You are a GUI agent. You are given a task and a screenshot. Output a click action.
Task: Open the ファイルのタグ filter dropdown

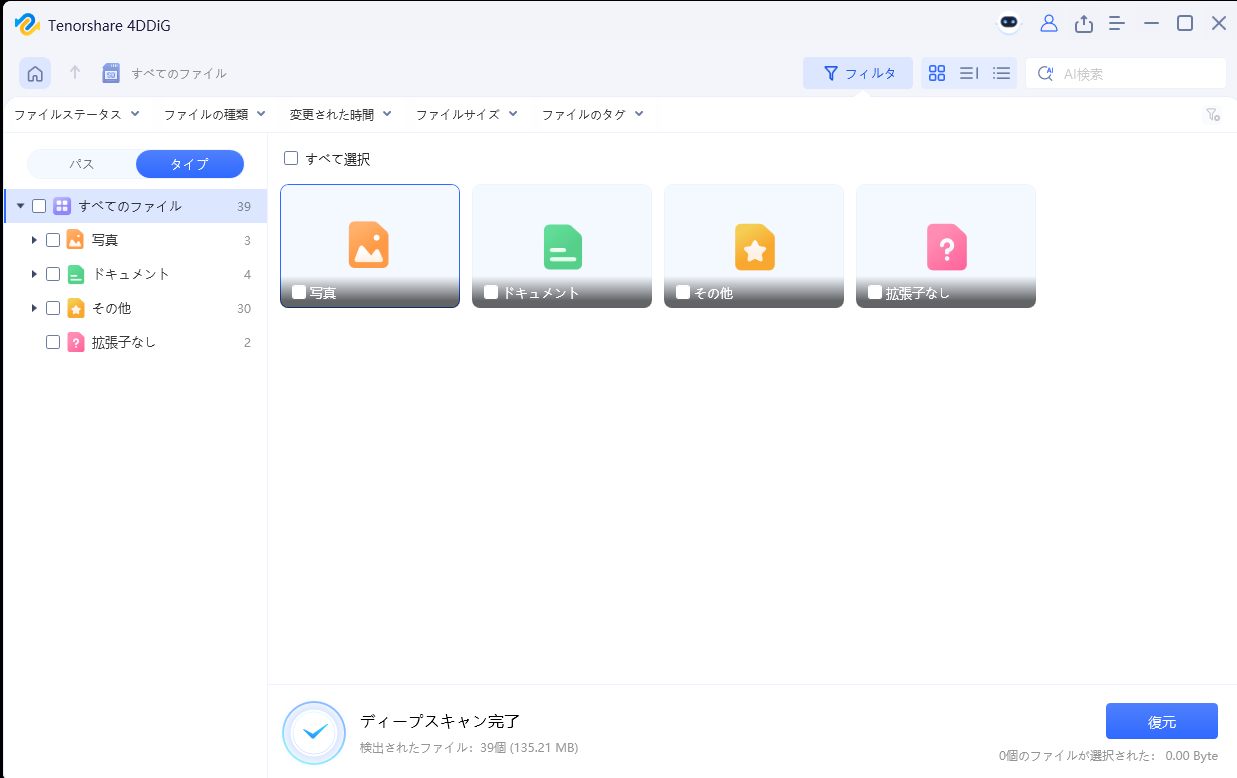click(593, 115)
